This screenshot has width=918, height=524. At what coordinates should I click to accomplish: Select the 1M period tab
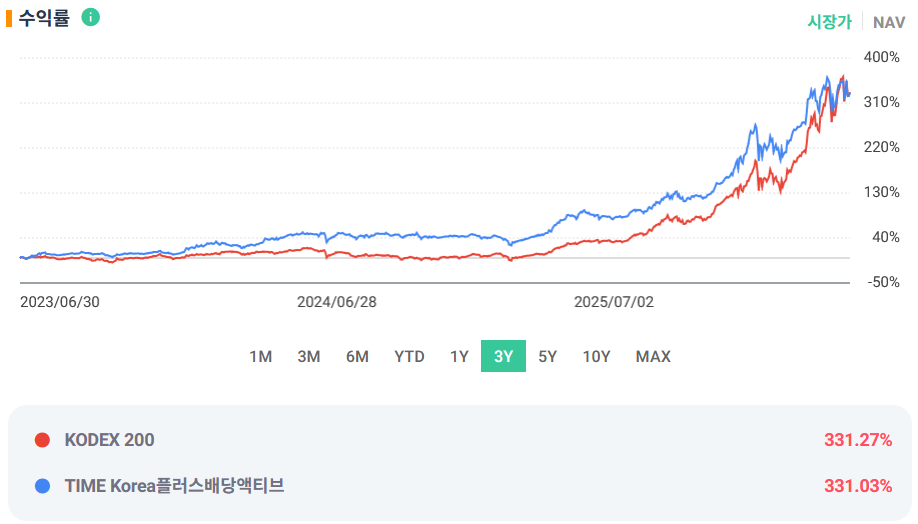point(261,357)
